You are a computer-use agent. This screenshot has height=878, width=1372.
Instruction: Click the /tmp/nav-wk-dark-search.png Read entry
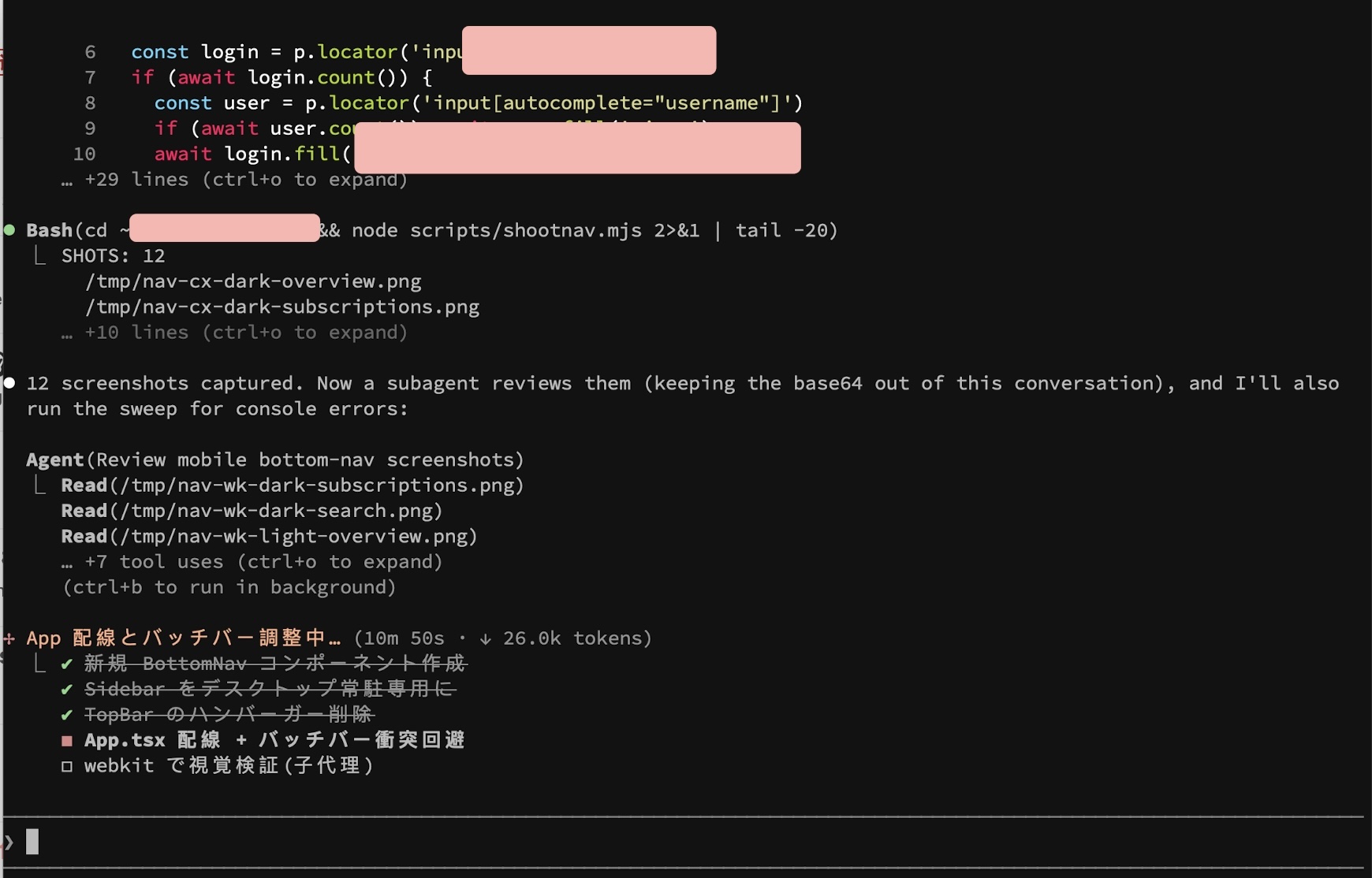pyautogui.click(x=252, y=511)
